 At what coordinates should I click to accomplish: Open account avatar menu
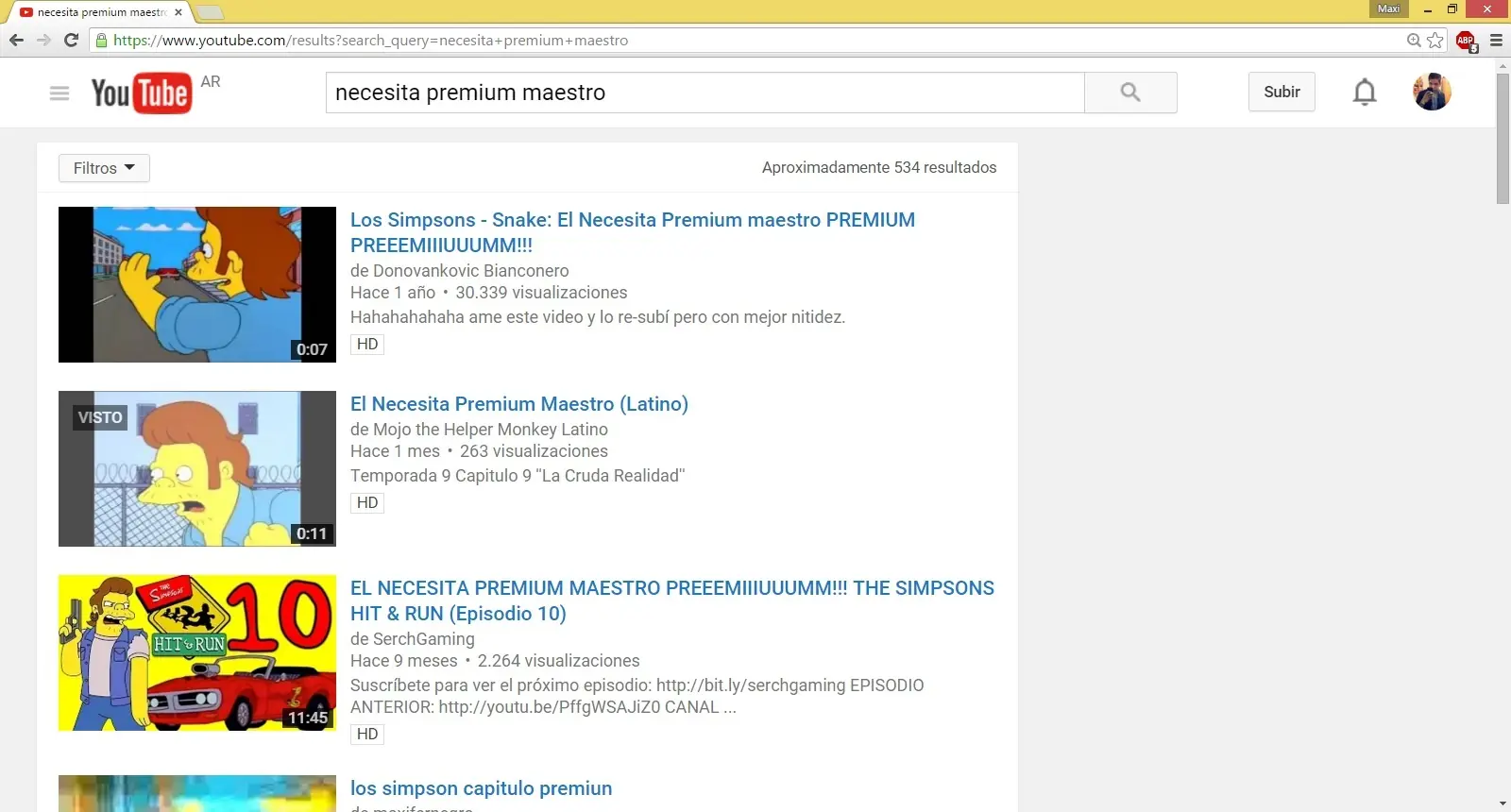point(1432,92)
